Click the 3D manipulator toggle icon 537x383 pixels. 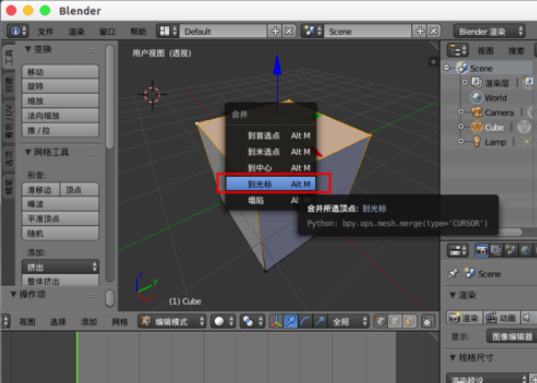coord(276,321)
